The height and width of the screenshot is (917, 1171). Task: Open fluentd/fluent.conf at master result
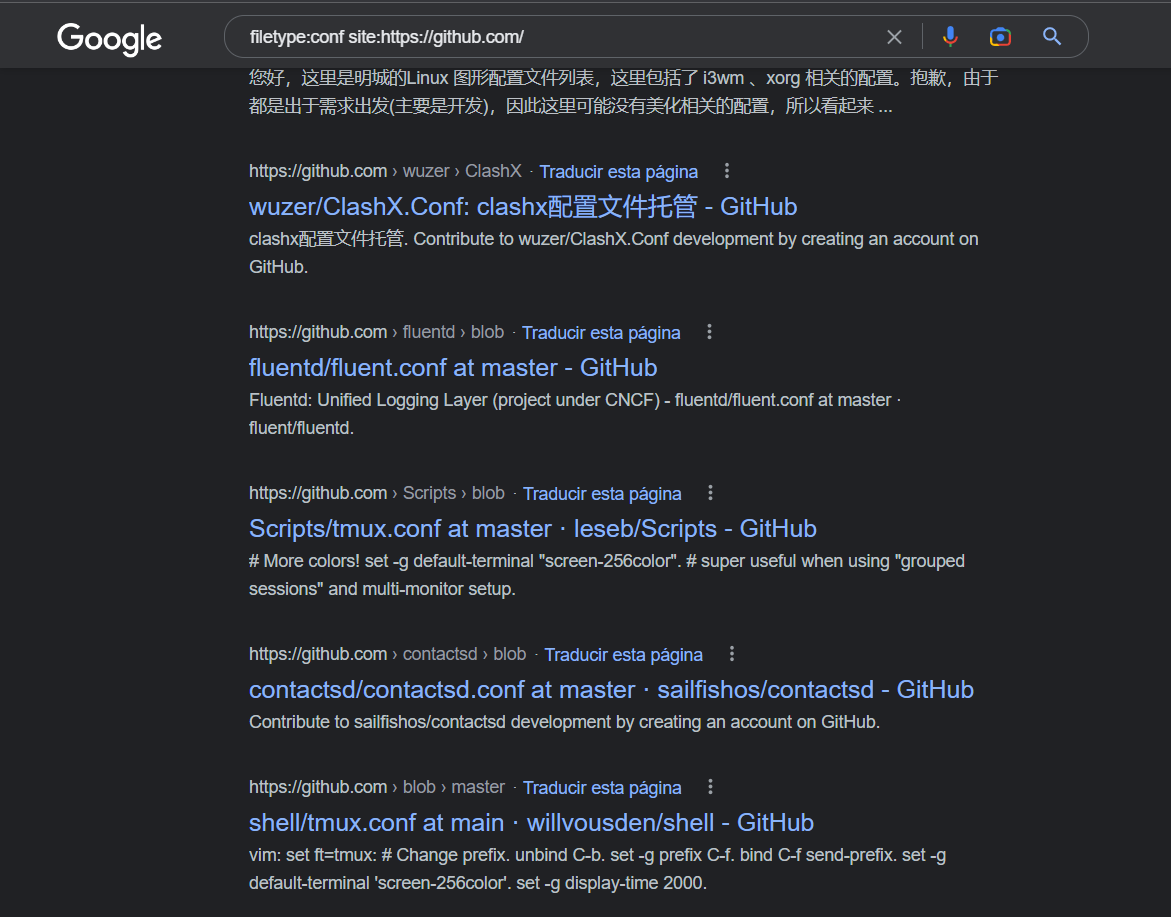pos(453,367)
